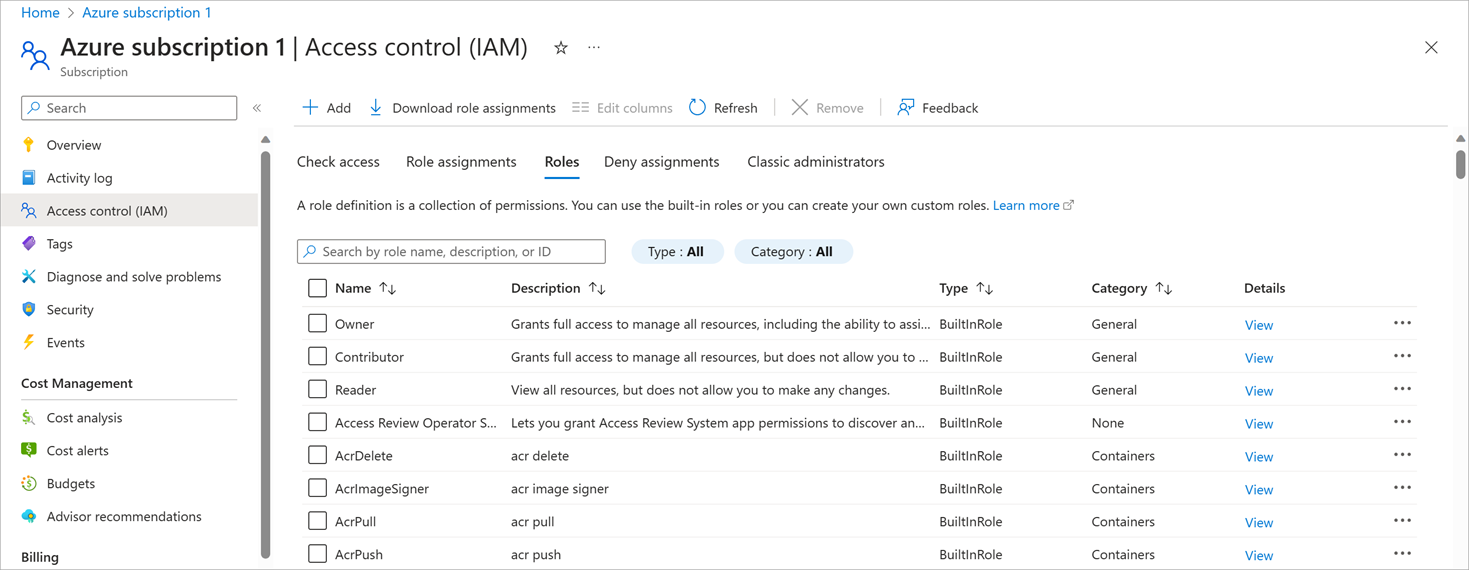Click the Download role assignments arrow icon
Image resolution: width=1469 pixels, height=570 pixels.
(376, 107)
